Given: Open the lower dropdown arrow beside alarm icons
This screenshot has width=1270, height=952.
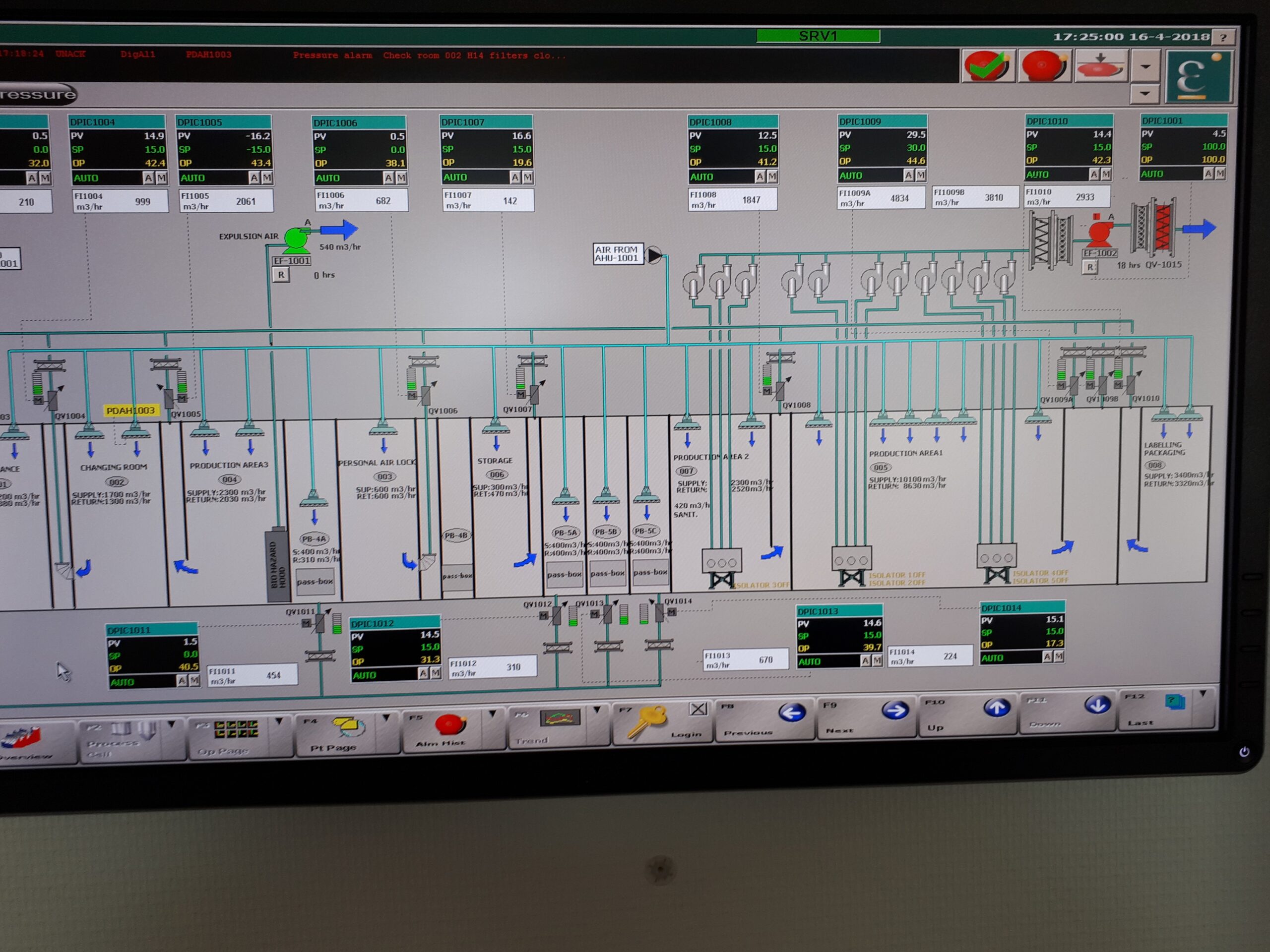Looking at the screenshot, I should (1145, 93).
